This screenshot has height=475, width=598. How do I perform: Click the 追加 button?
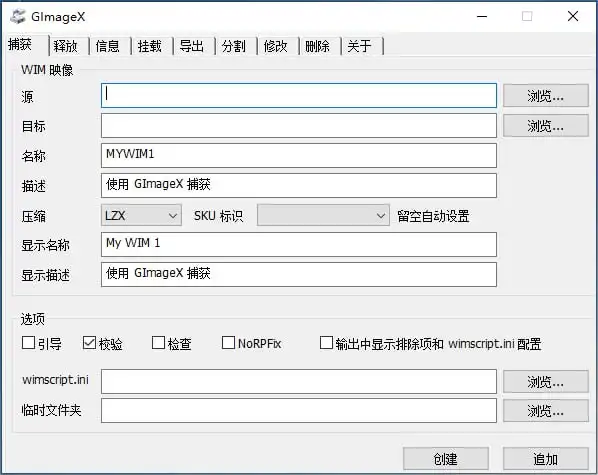[546, 459]
